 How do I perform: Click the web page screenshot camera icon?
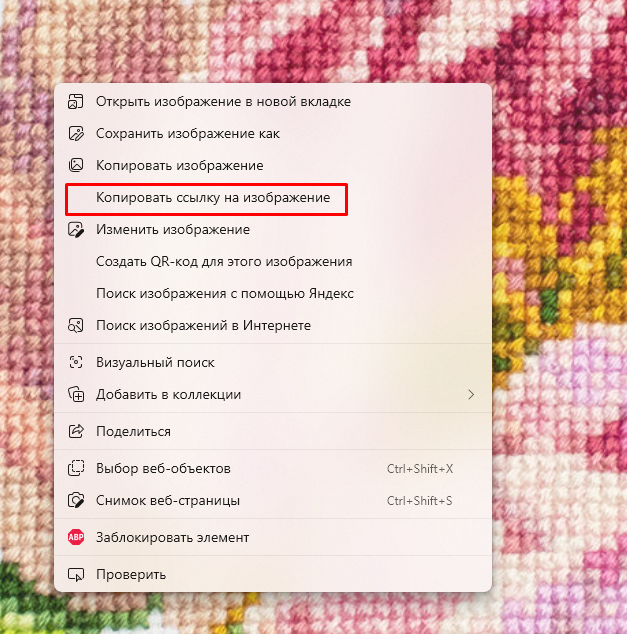(75, 500)
